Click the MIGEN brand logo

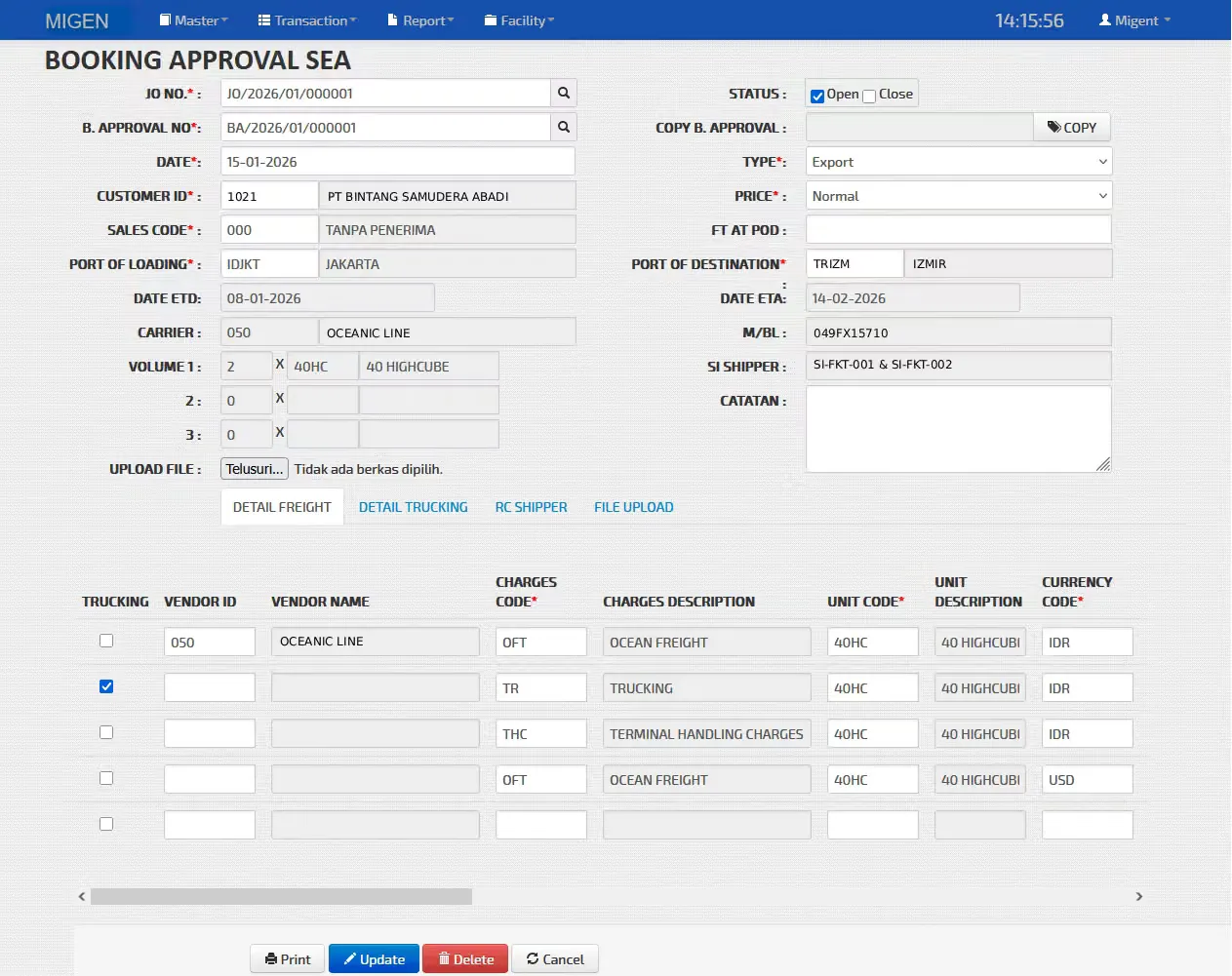click(x=77, y=20)
